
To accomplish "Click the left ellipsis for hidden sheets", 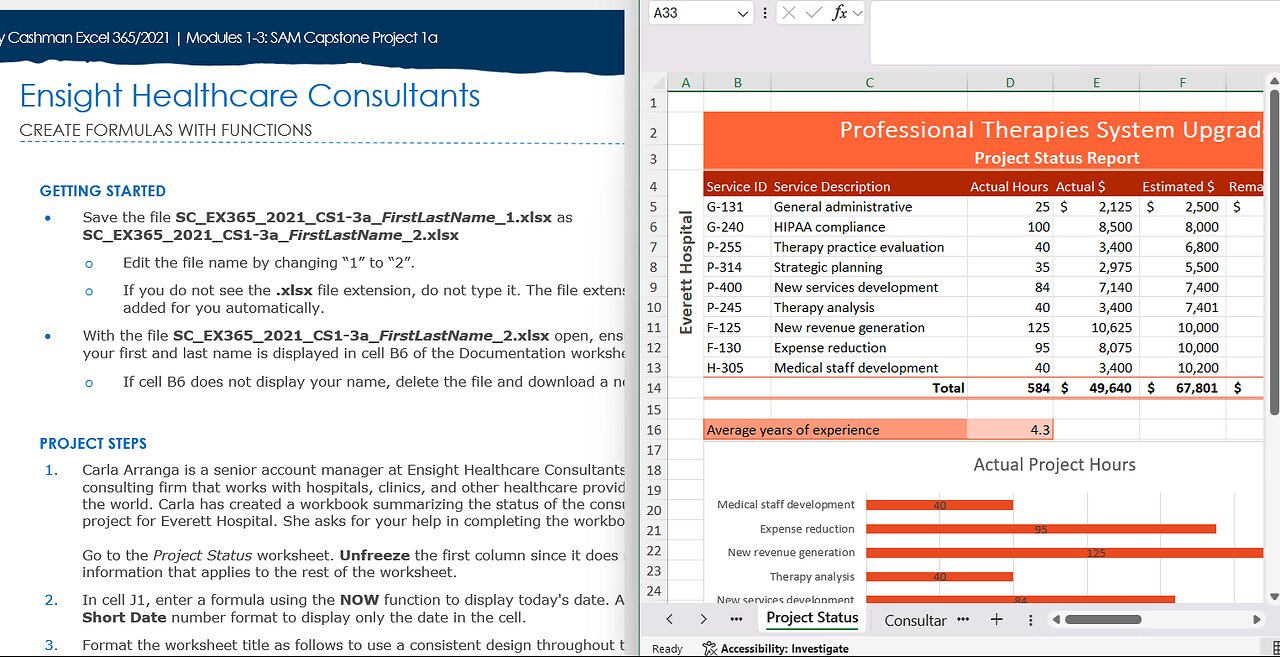I will point(738,620).
